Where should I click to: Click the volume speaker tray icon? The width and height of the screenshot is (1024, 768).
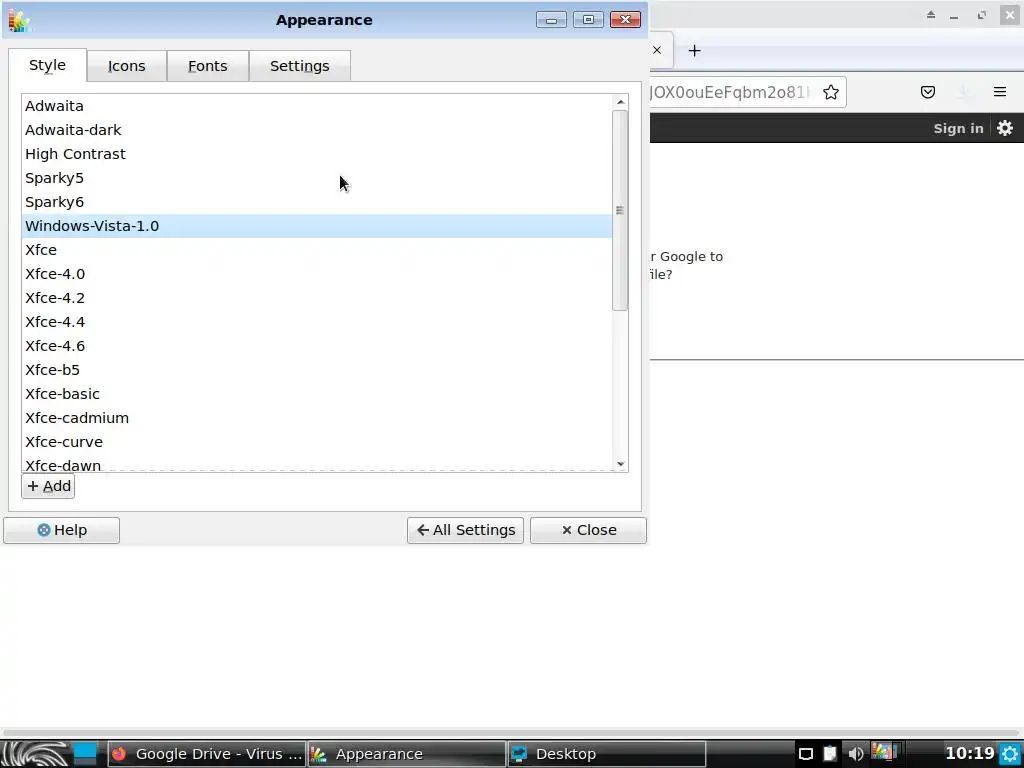coord(856,754)
